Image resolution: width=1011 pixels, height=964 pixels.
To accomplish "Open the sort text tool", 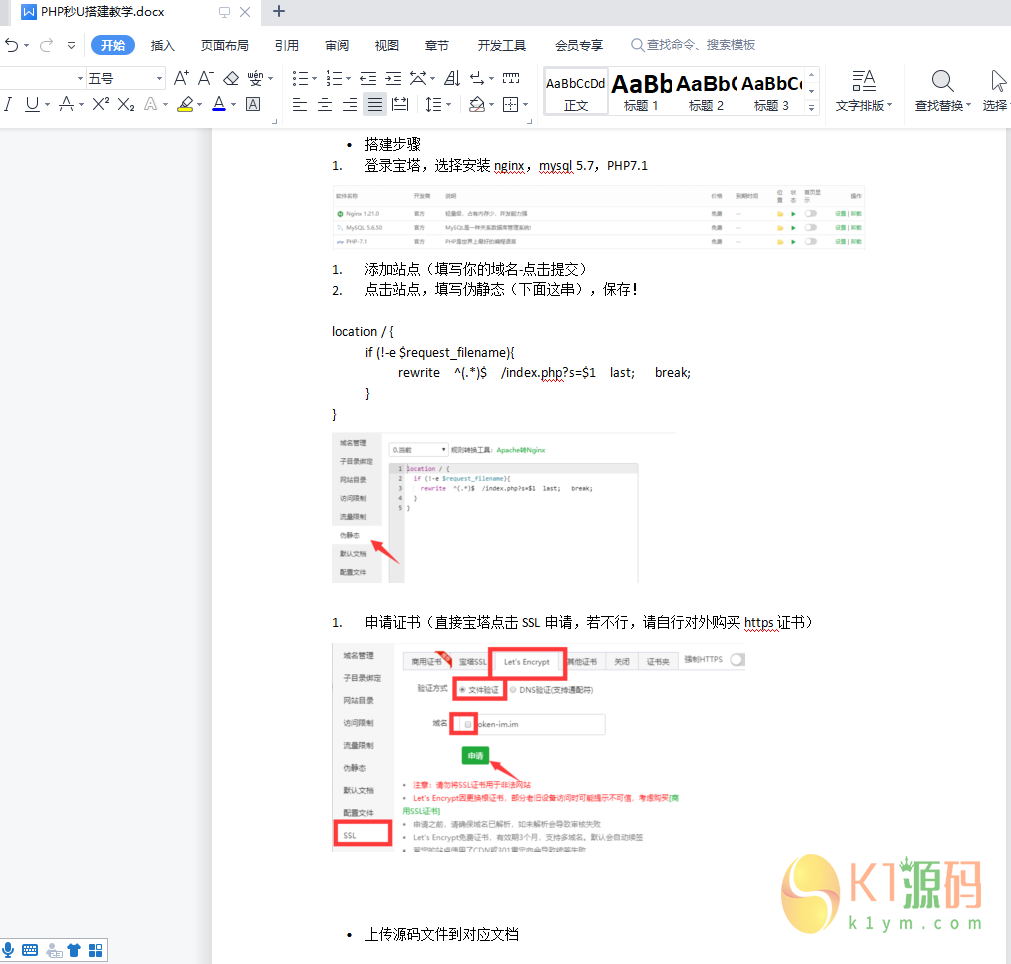I will (452, 79).
